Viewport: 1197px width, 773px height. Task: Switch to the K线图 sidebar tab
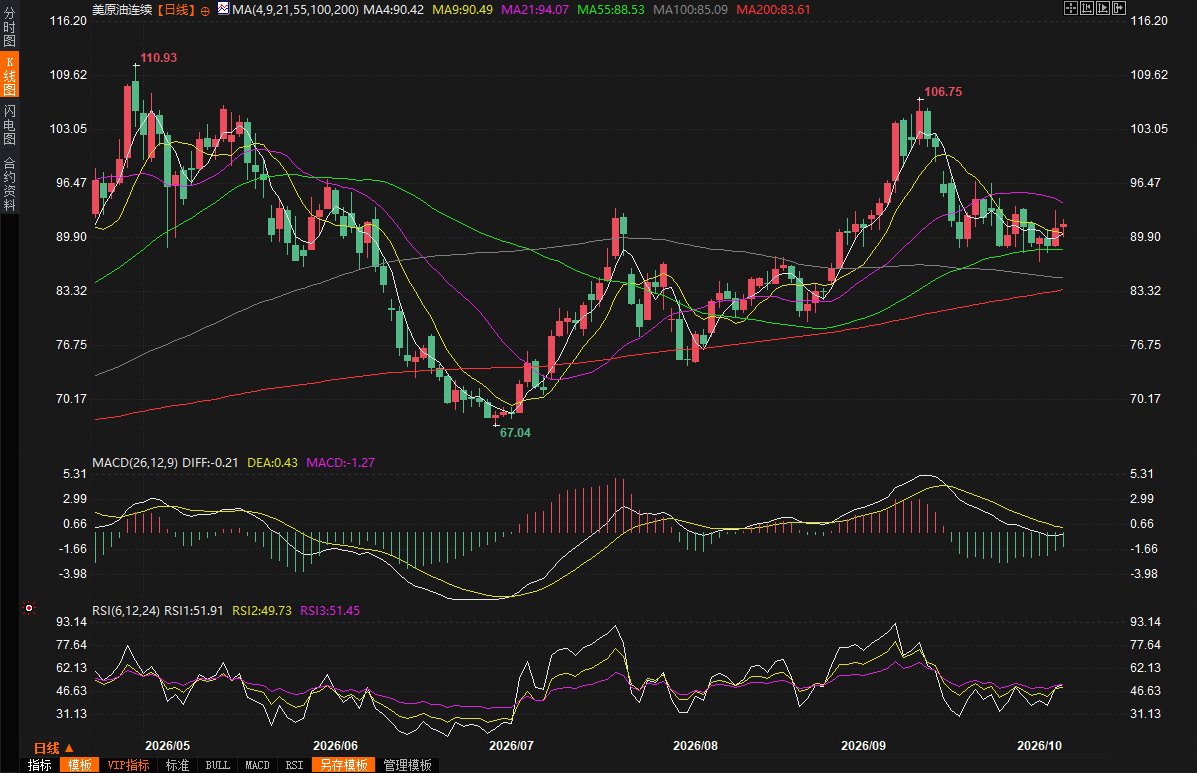(x=9, y=75)
